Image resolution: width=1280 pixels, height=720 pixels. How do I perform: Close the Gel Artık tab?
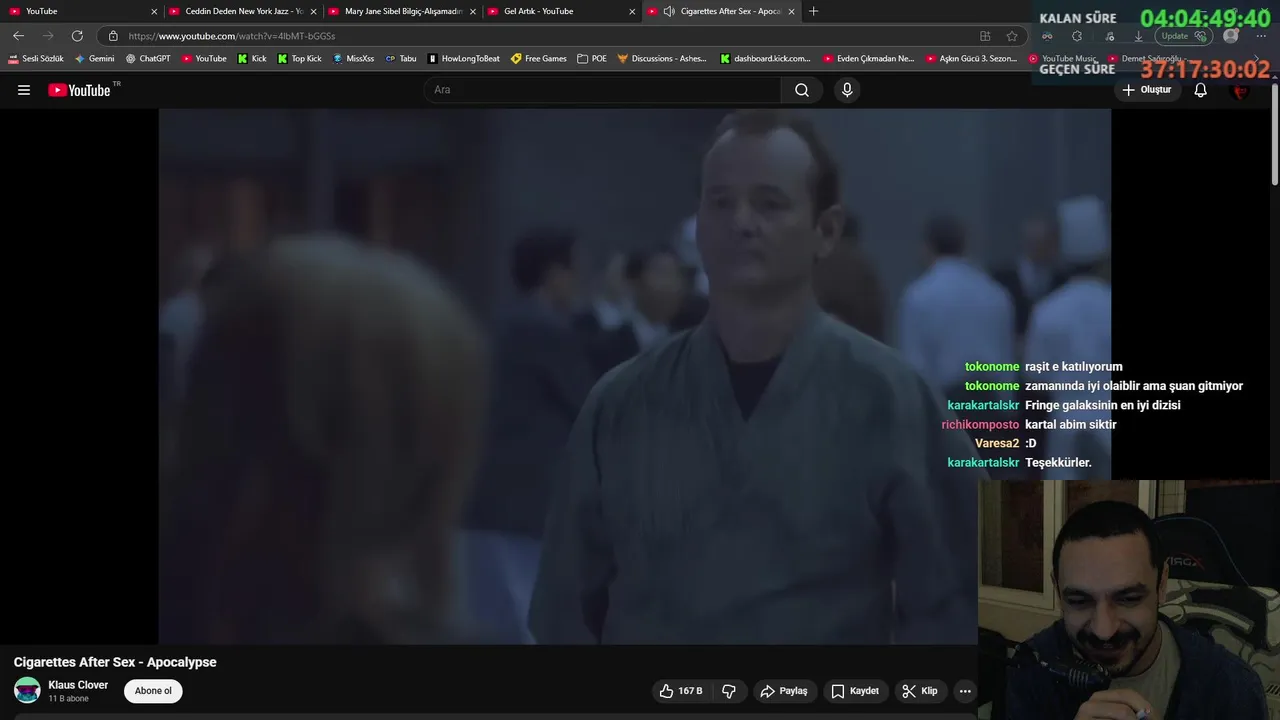click(x=632, y=11)
